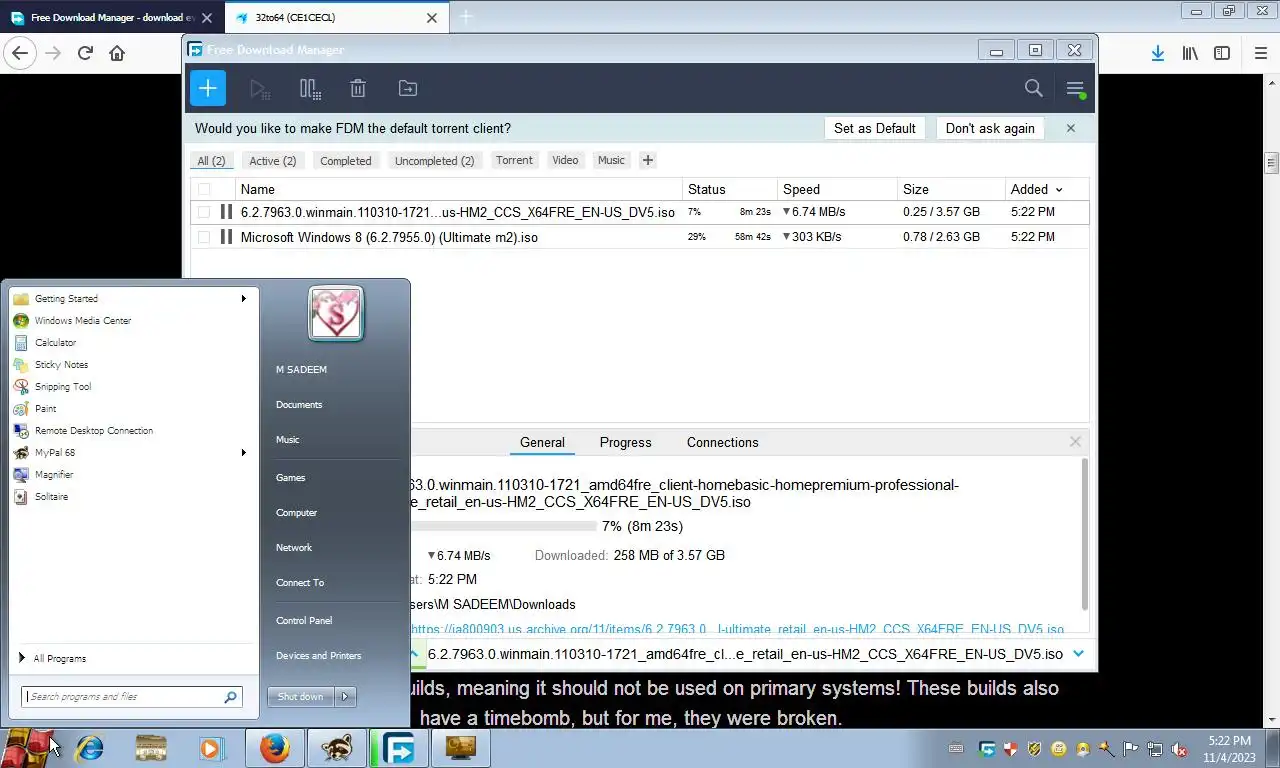Viewport: 1280px width, 768px height.
Task: Open Sticky Notes
Action: (130, 364)
